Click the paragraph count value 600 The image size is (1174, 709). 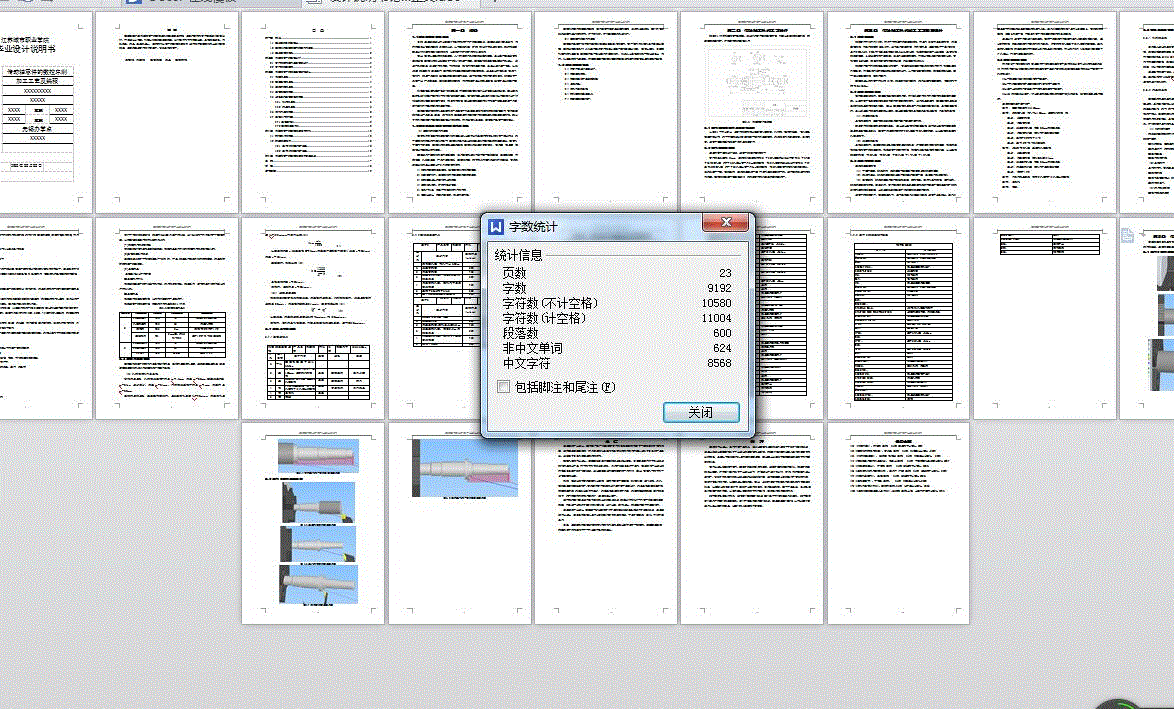pyautogui.click(x=723, y=333)
